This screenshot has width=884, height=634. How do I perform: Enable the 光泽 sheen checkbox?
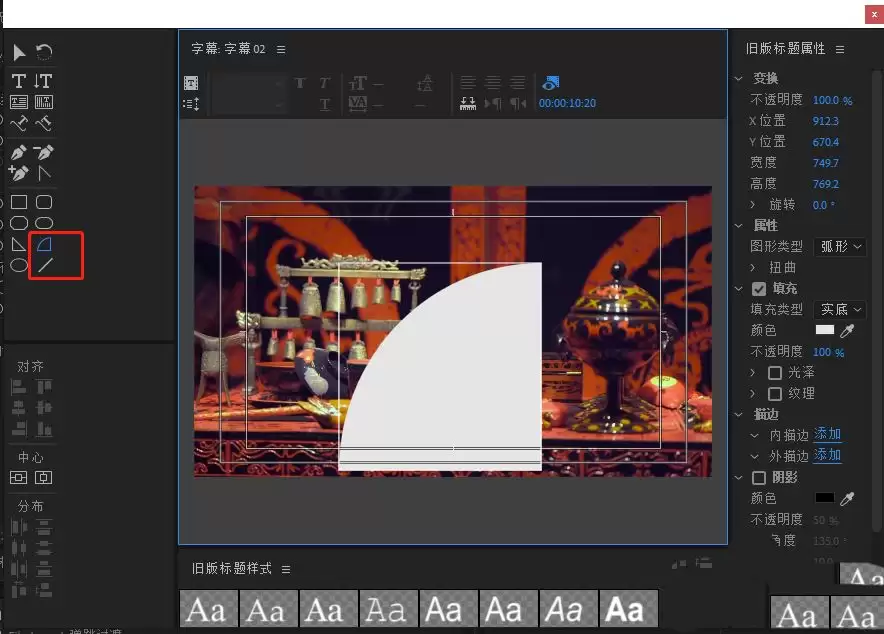[x=775, y=373]
